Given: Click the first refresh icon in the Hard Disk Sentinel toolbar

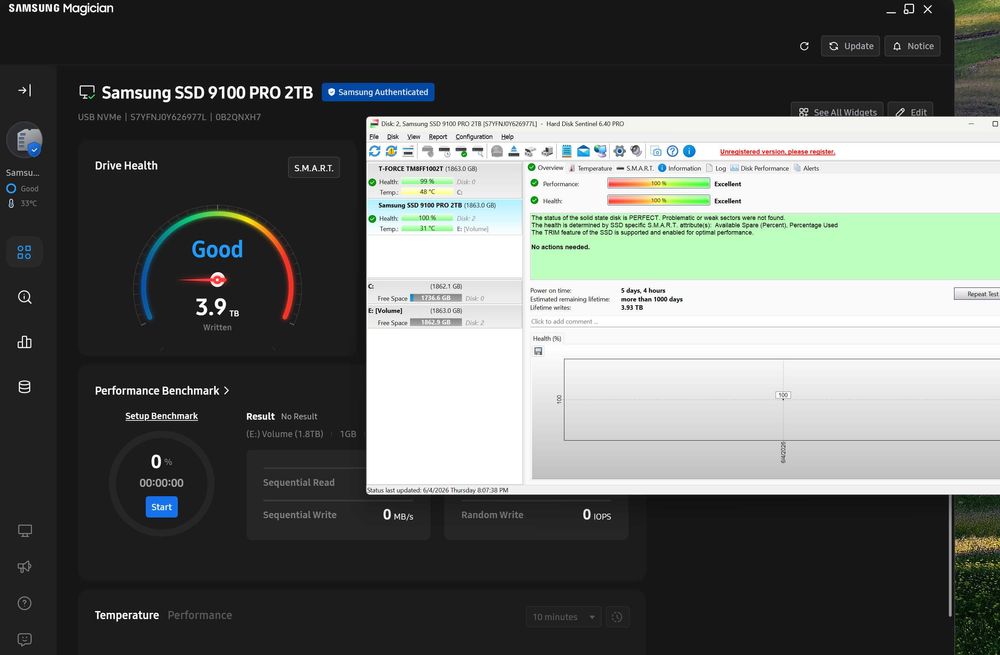Looking at the screenshot, I should click(x=374, y=151).
